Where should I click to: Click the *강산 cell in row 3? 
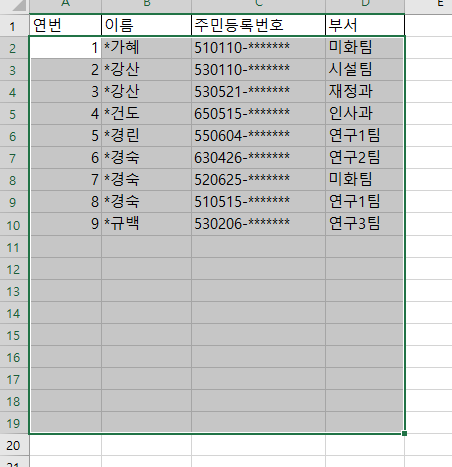point(147,70)
